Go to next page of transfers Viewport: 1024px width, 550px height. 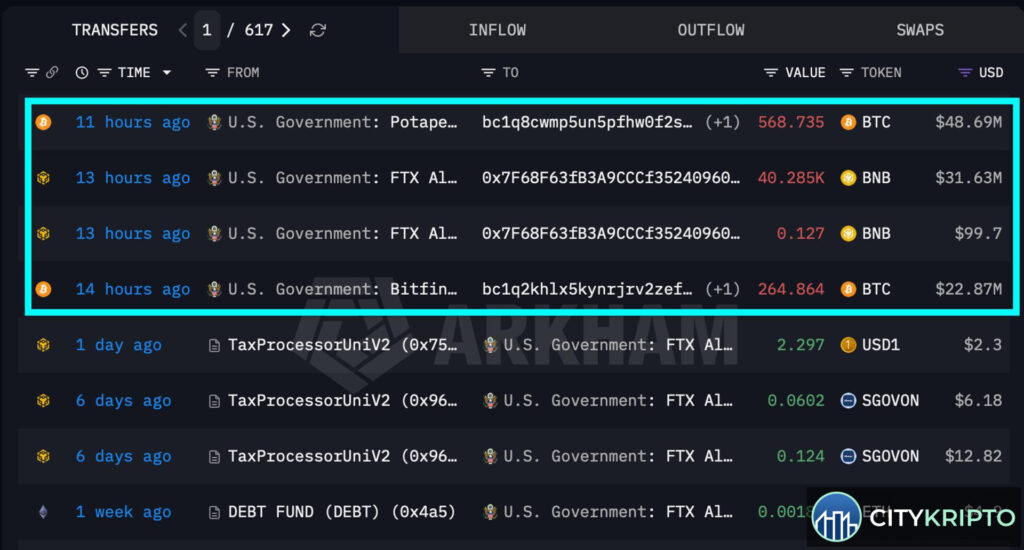pyautogui.click(x=286, y=30)
